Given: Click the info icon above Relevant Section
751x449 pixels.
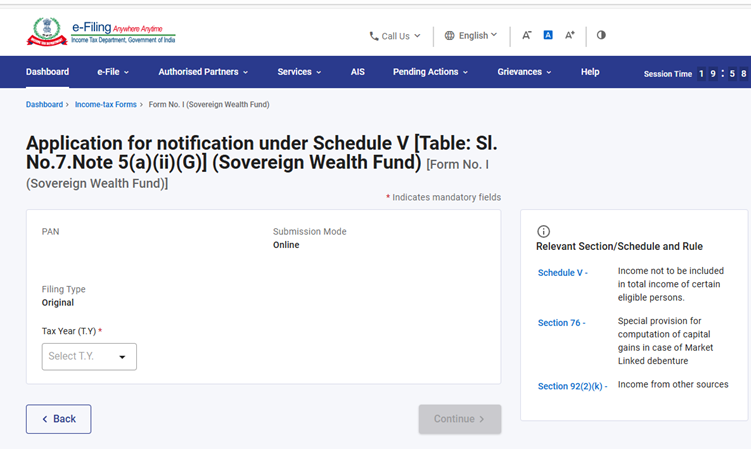Looking at the screenshot, I should click(x=544, y=231).
